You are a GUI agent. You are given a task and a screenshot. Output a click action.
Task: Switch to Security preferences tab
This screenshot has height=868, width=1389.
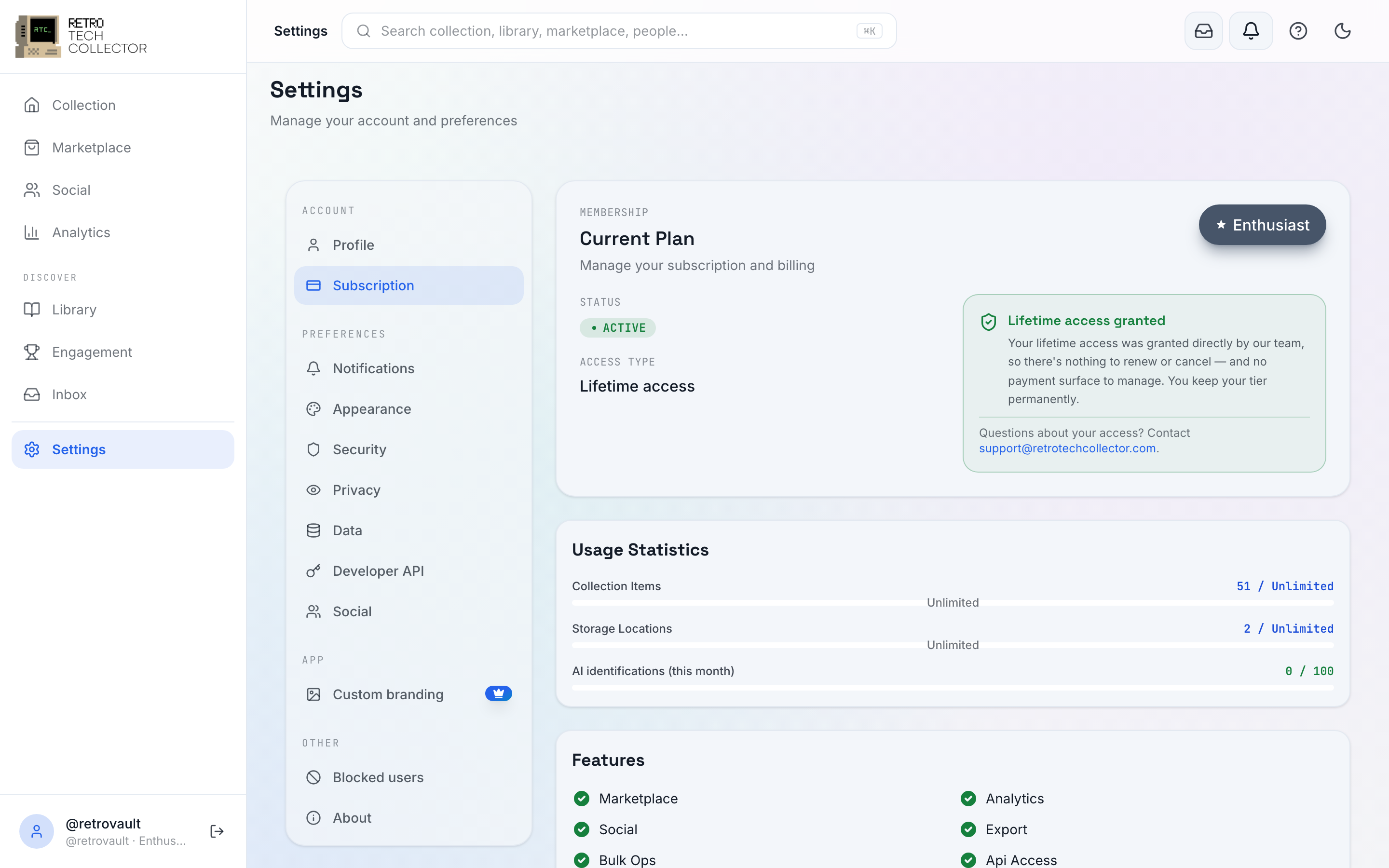pos(409,449)
